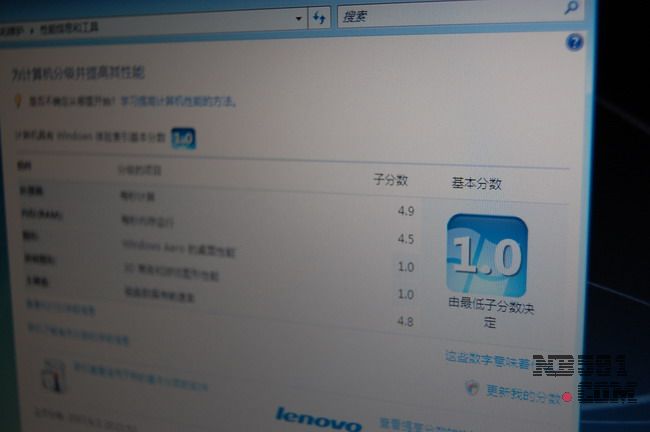Click the search magnifier icon
Viewport: 650px width, 432px height.
tap(571, 9)
